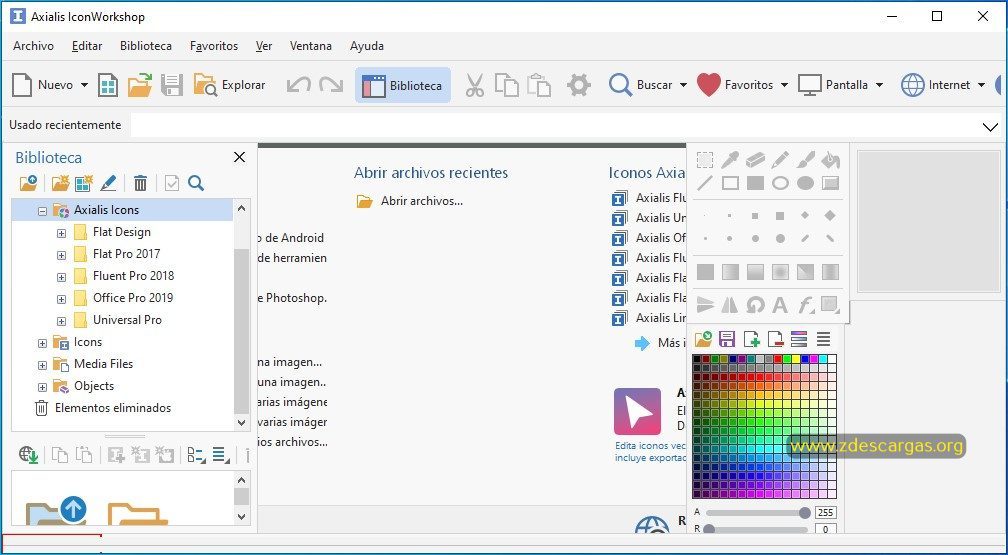This screenshot has height=555, width=1008.
Task: Click the Save floppy disk toolbar icon
Action: (x=172, y=85)
